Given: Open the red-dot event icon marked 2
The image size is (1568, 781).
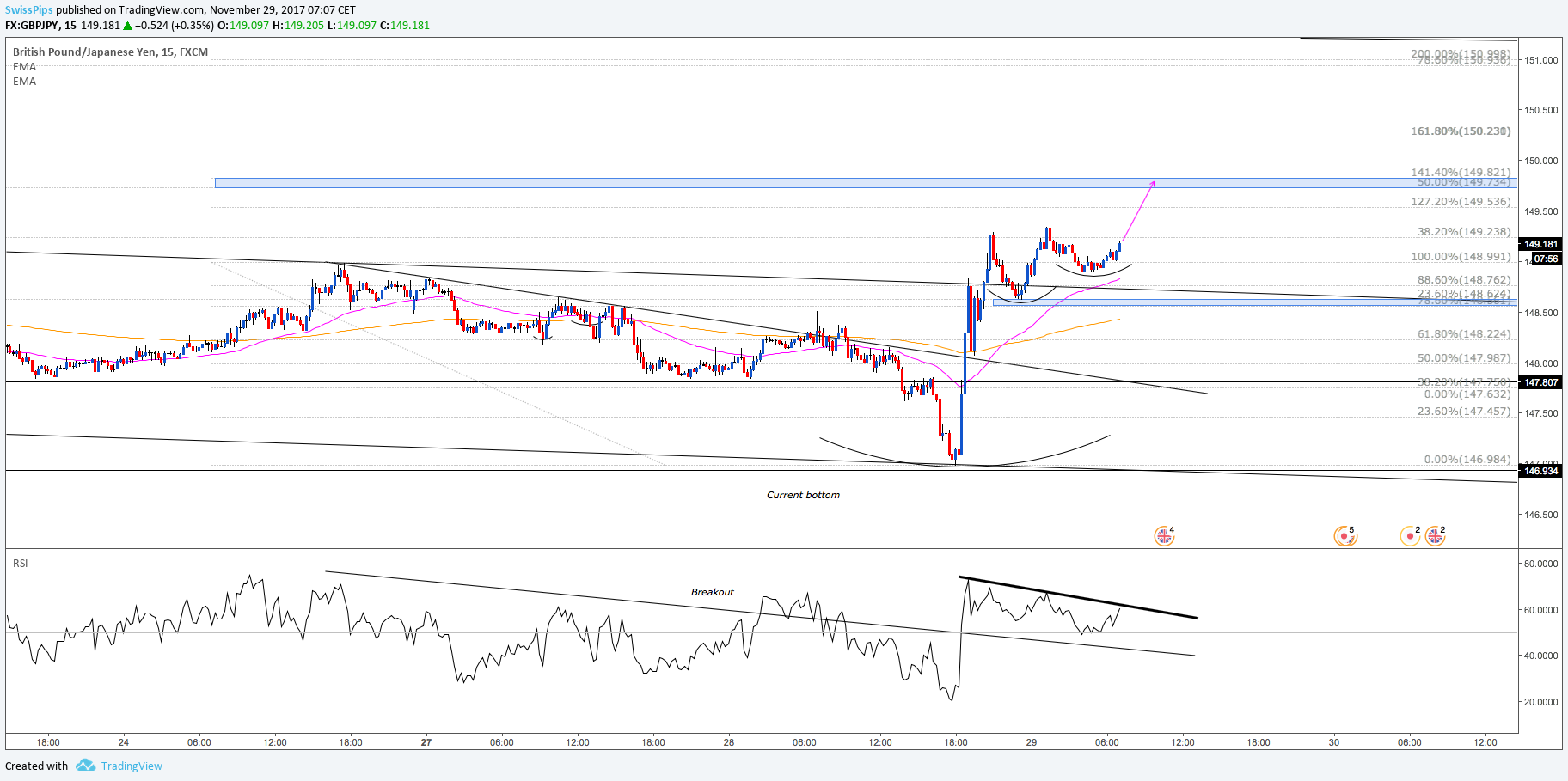Looking at the screenshot, I should (x=1410, y=535).
